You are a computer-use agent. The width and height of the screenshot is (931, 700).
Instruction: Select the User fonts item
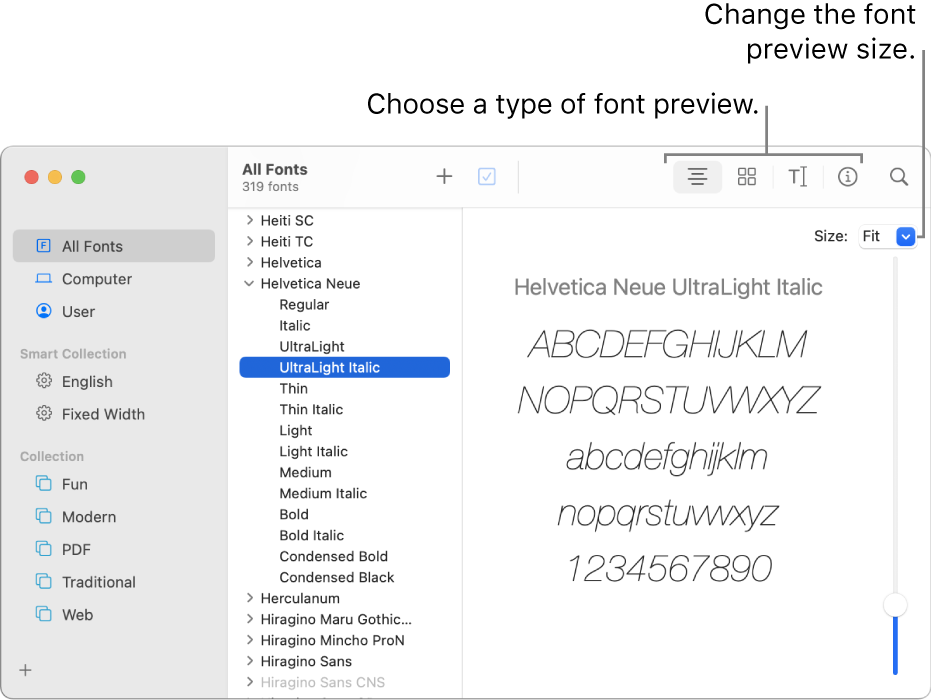[x=78, y=311]
